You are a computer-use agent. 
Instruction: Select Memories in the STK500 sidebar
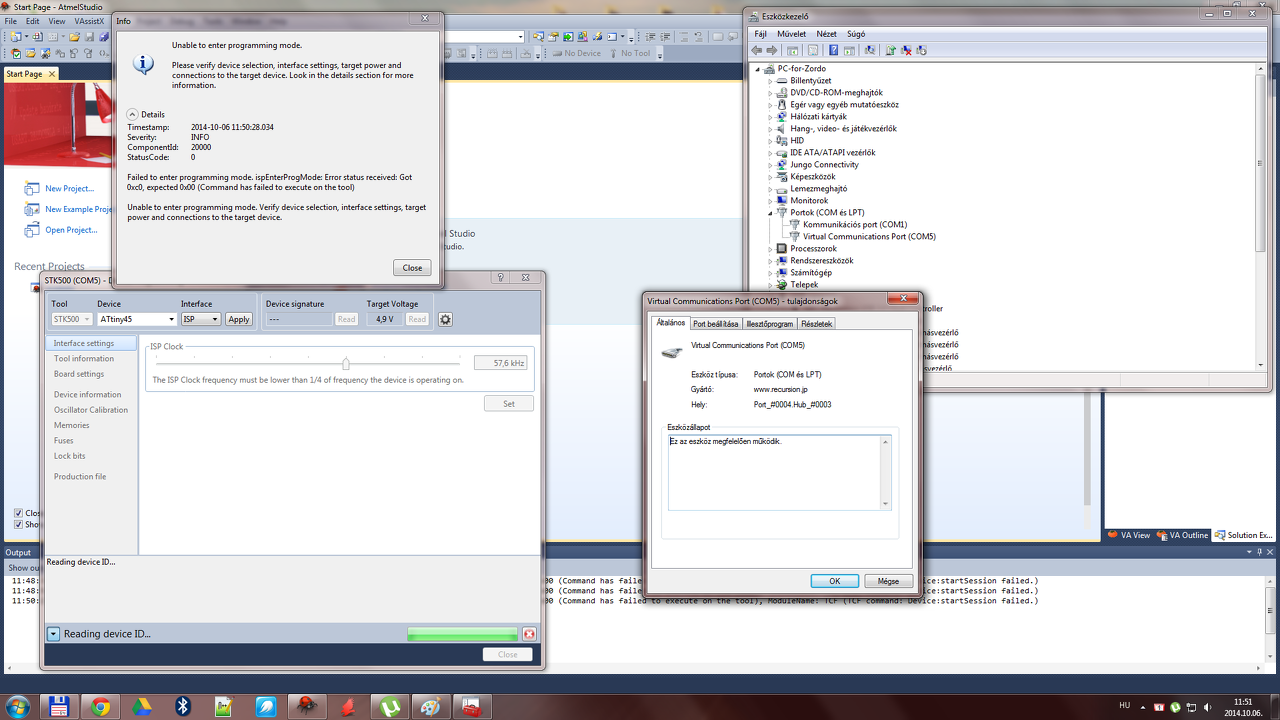tap(72, 425)
